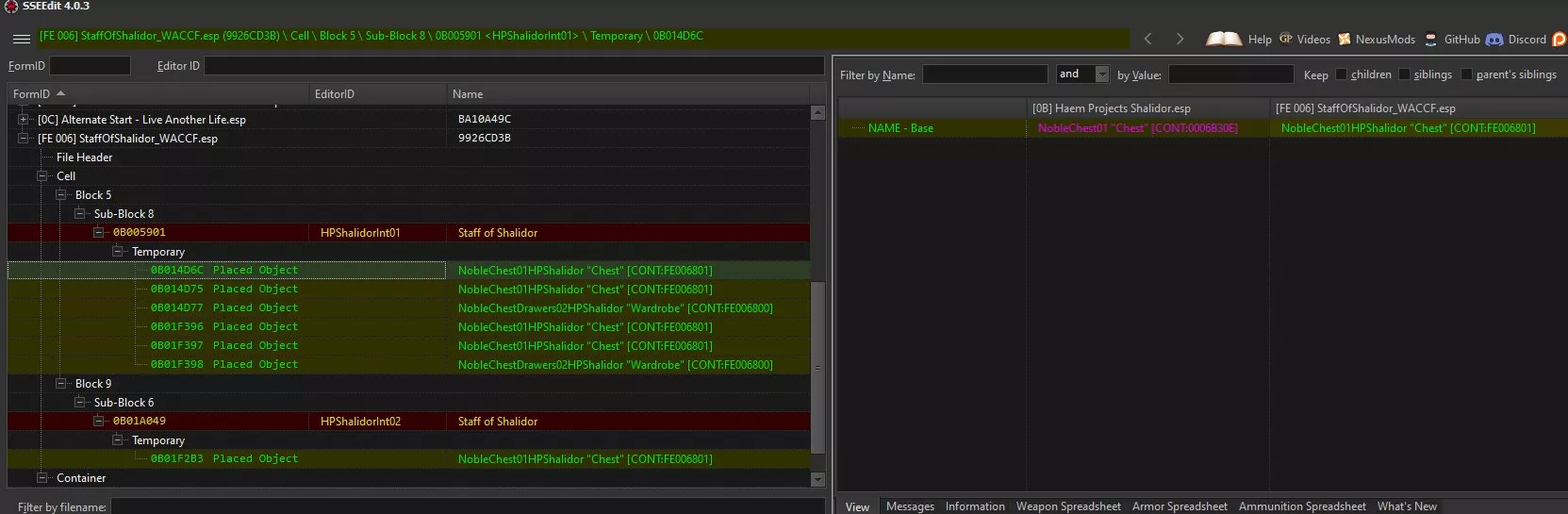1568x514 pixels.
Task: Open the Discord link icon
Action: (x=1494, y=39)
